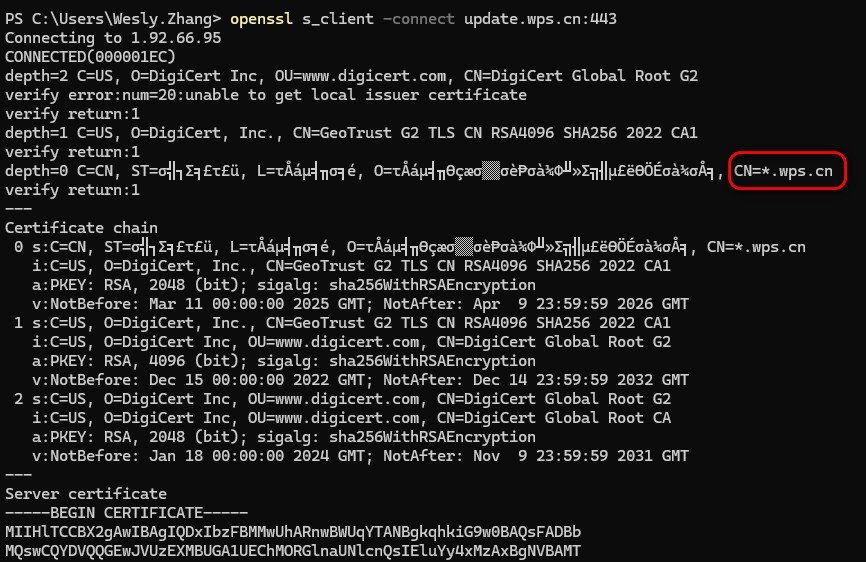This screenshot has height=562, width=866.
Task: Click the depth=1 GeoTrust G2 TLS line
Action: click(351, 133)
